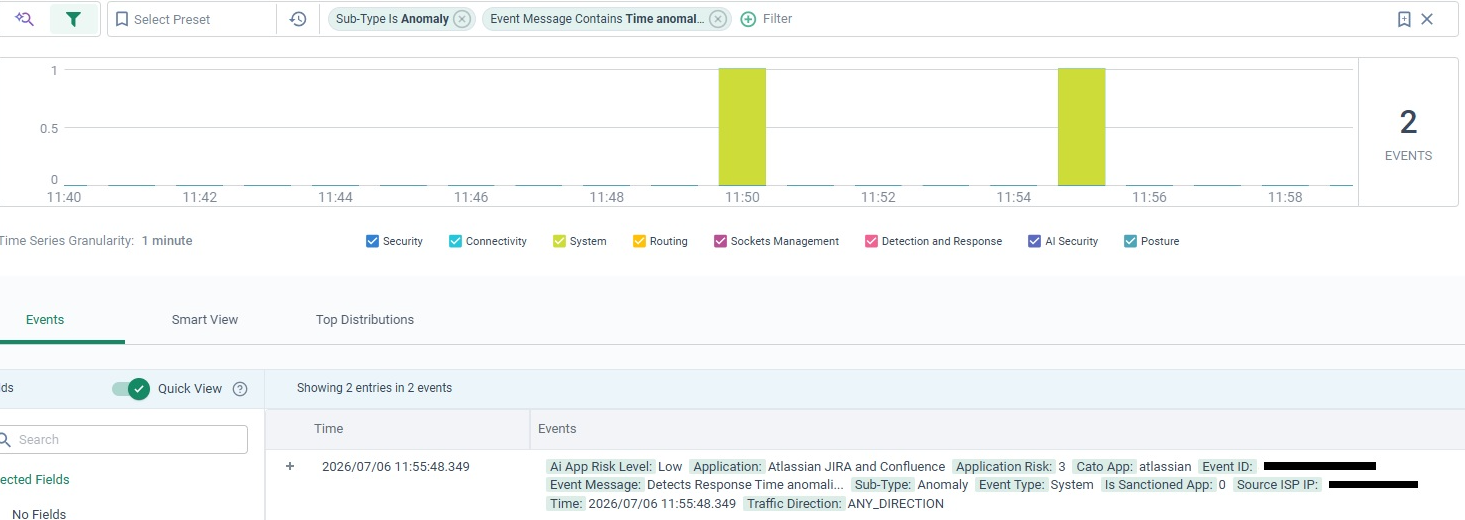Click the Event ID field label
The image size is (1465, 520).
click(x=1227, y=467)
